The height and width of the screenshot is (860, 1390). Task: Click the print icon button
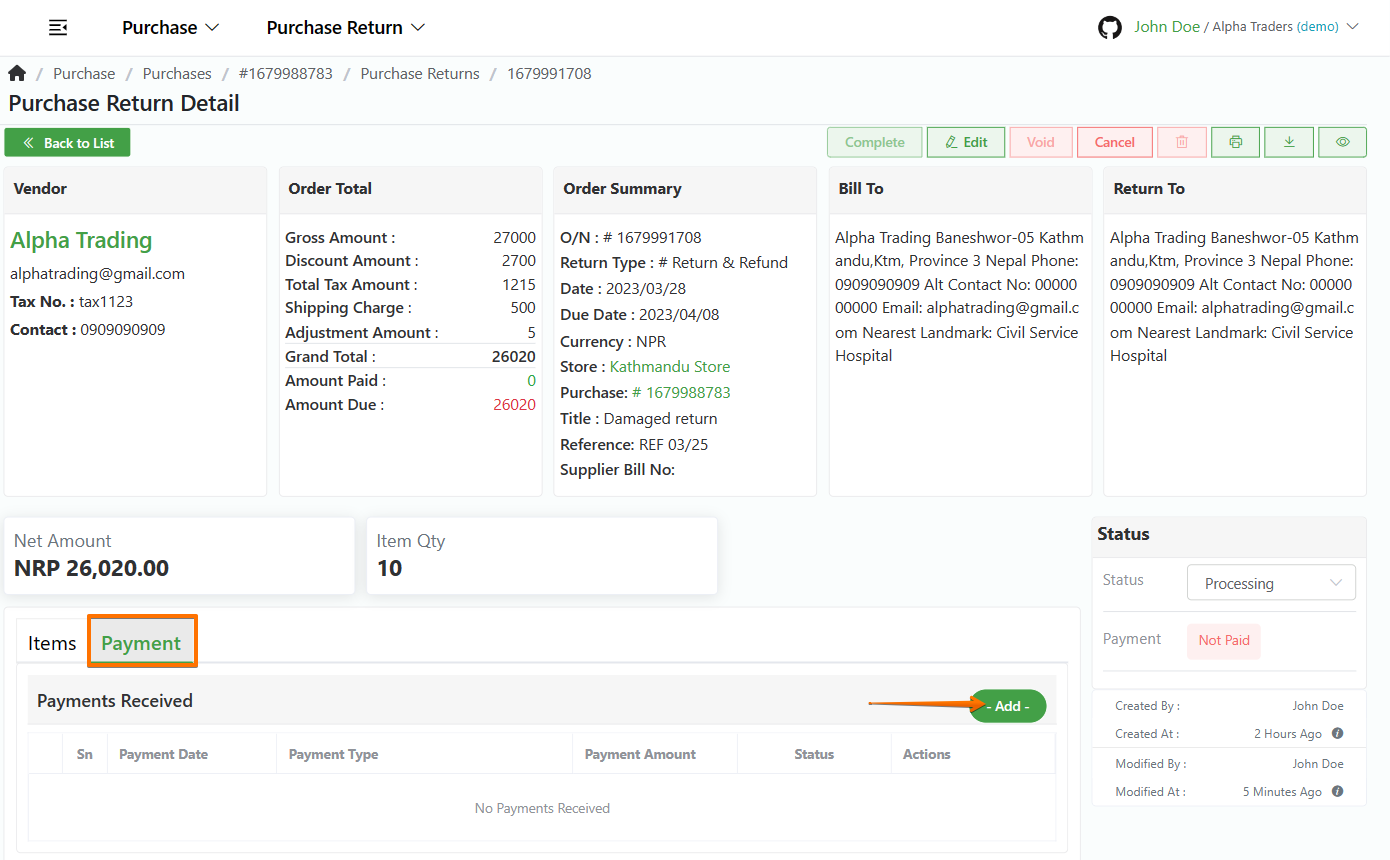1235,142
